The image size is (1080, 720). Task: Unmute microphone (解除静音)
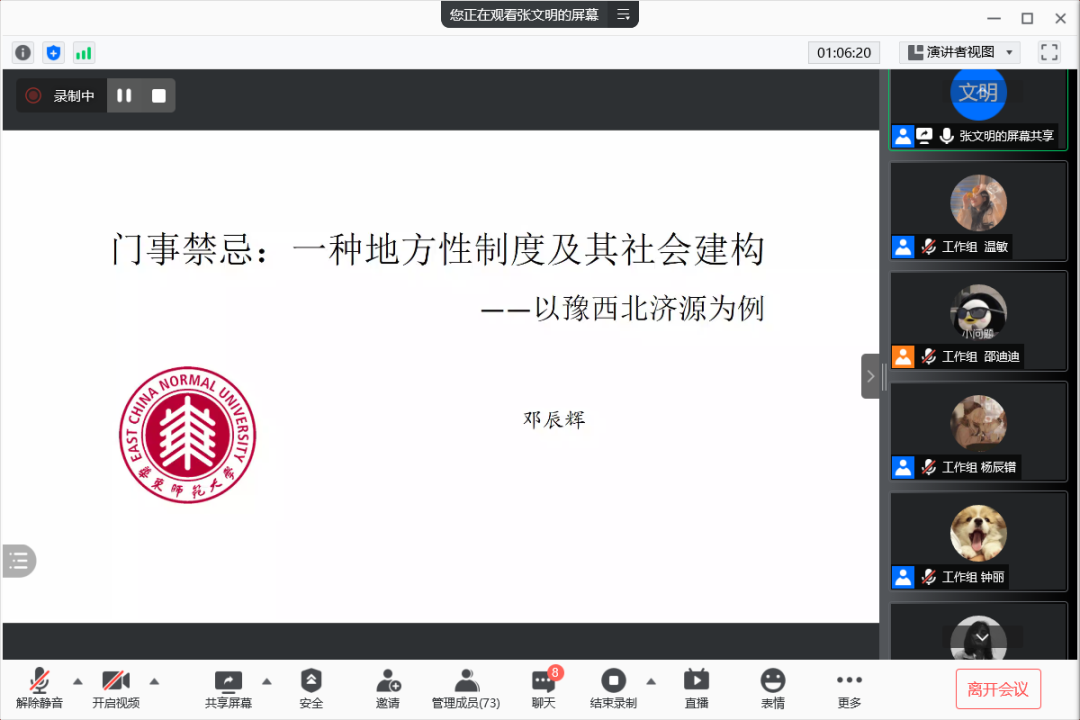[x=40, y=688]
